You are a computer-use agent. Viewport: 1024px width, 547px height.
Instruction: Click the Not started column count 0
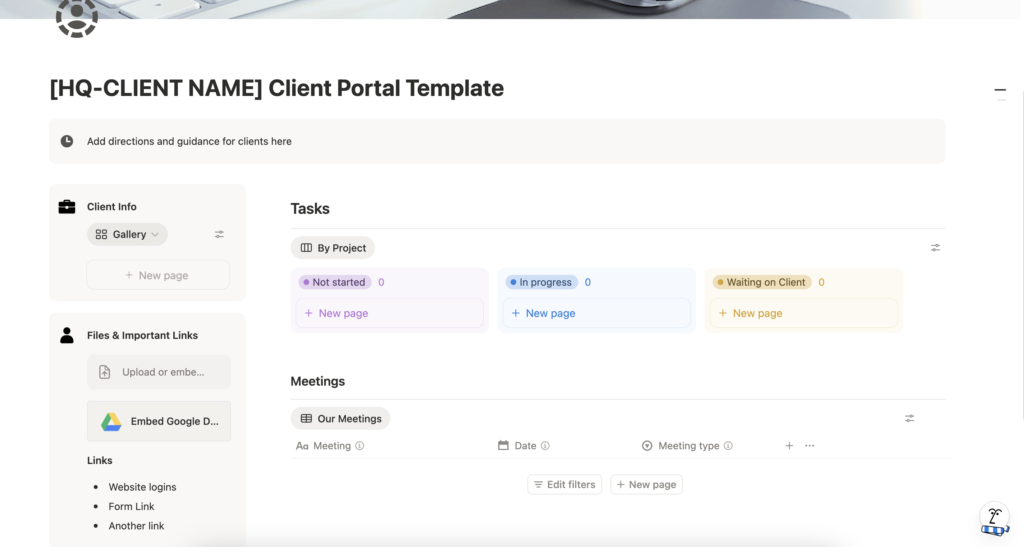click(381, 282)
